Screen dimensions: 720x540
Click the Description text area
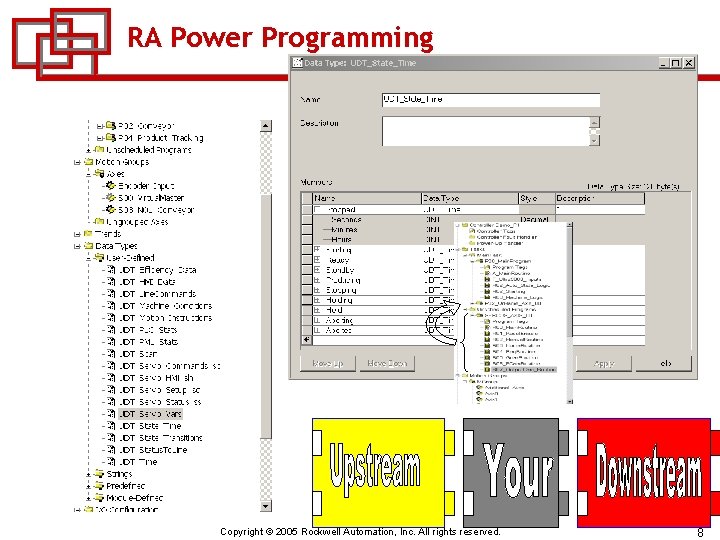486,131
